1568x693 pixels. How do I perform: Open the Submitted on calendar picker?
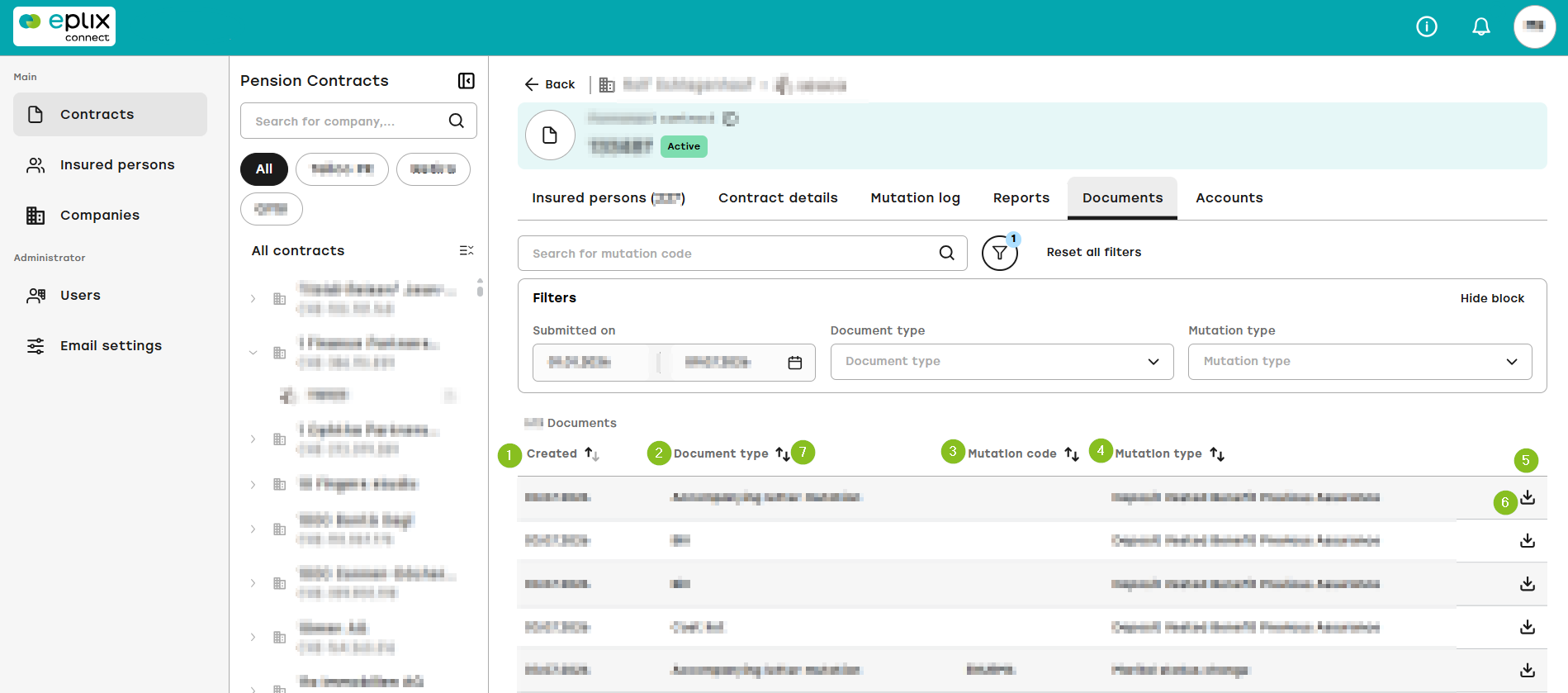[x=794, y=363]
